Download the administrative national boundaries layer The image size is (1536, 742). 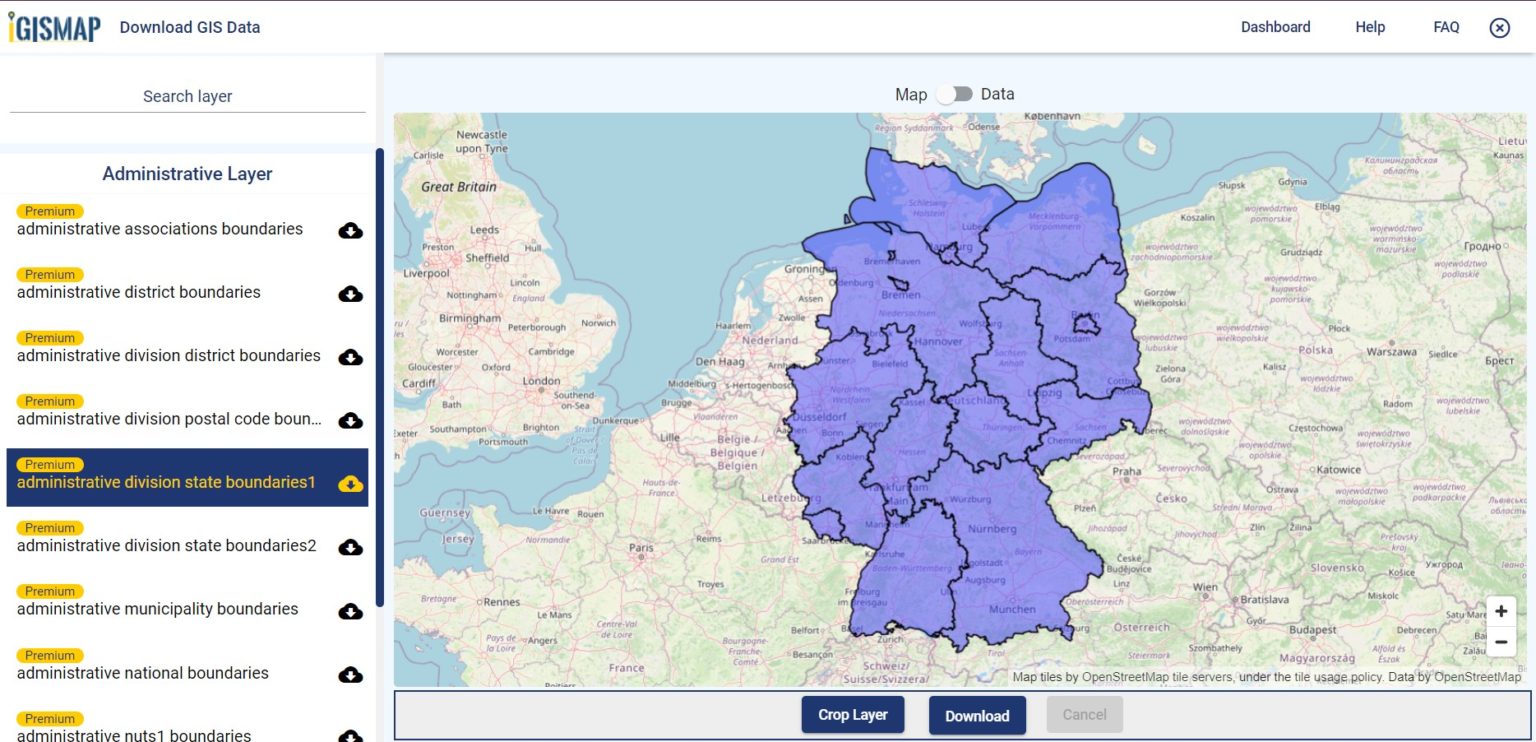[x=350, y=674]
